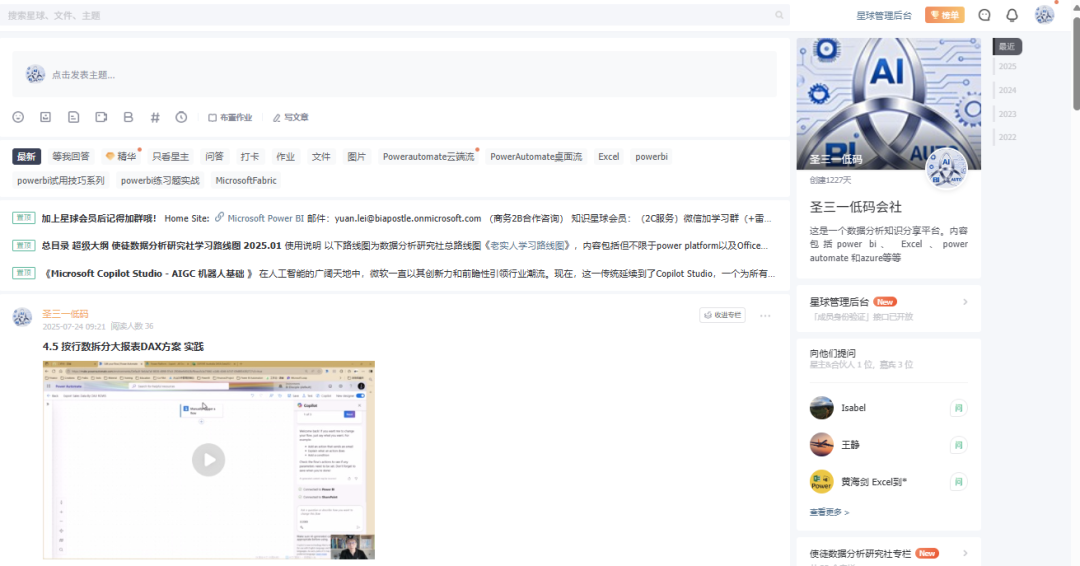Select the powerbi试用技巧系列 tag
Screen dimensions: 1080x566
[61, 180]
